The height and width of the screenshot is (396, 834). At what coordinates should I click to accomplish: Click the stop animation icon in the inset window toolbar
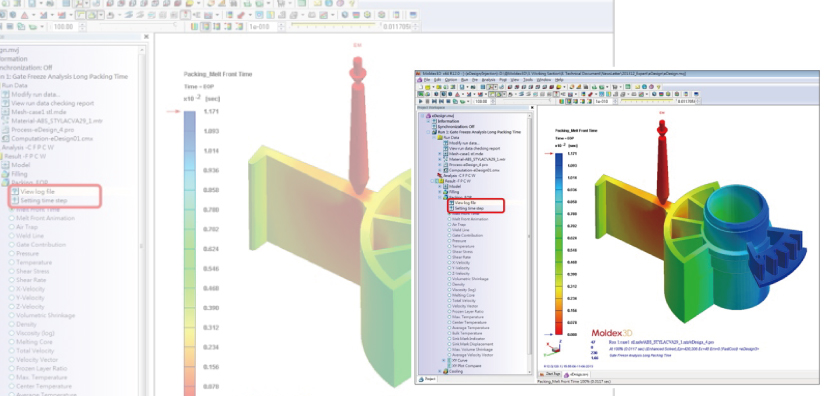tap(427, 101)
